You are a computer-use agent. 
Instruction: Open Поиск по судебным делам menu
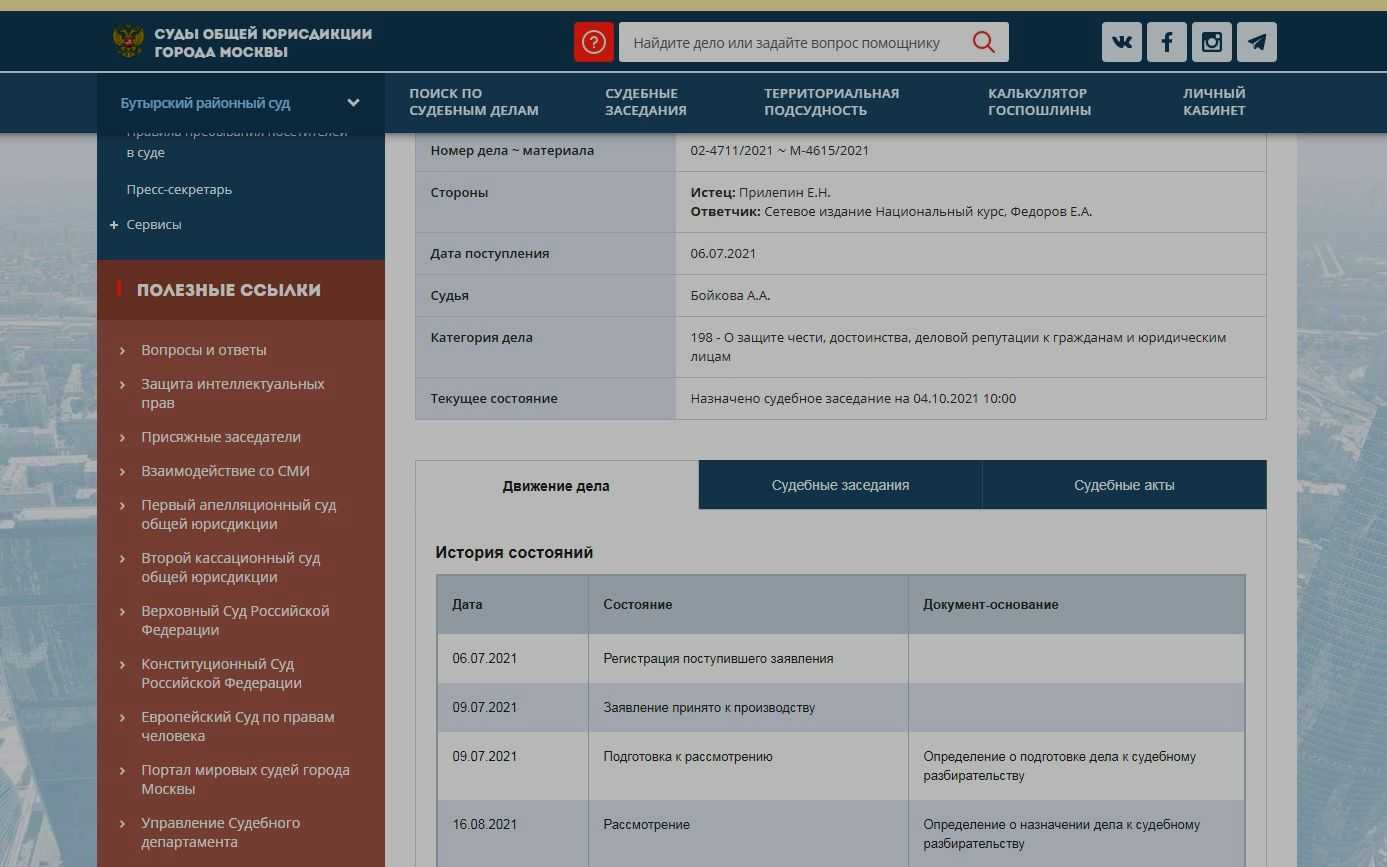[473, 102]
